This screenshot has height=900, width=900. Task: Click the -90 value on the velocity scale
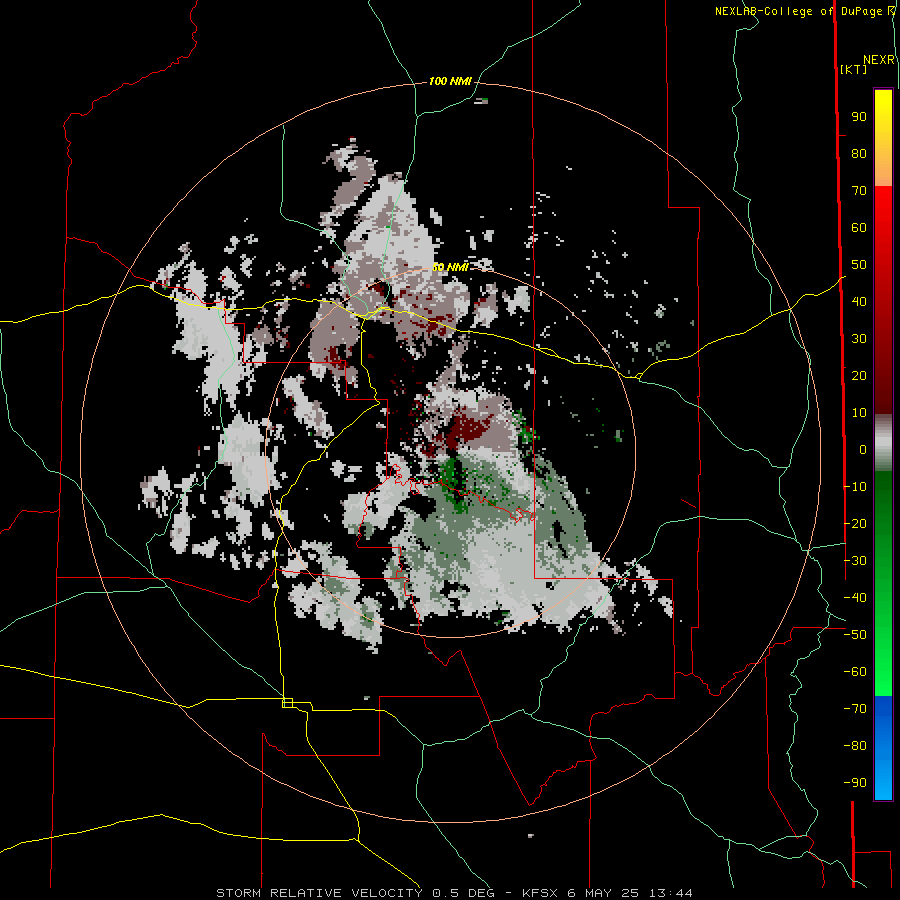point(855,783)
